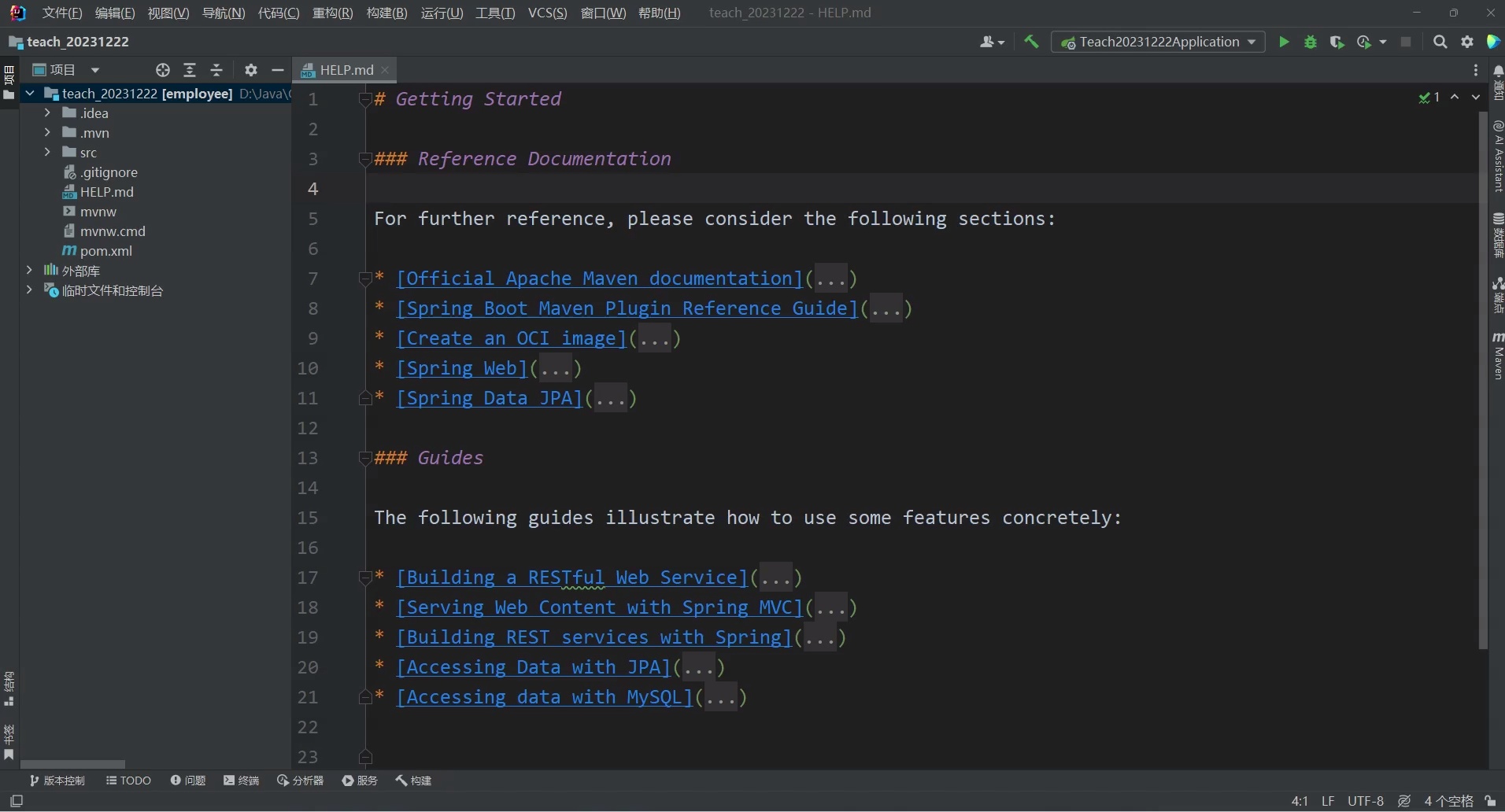Launch the profiler with the clock icon
The image size is (1505, 812).
coord(1366,42)
